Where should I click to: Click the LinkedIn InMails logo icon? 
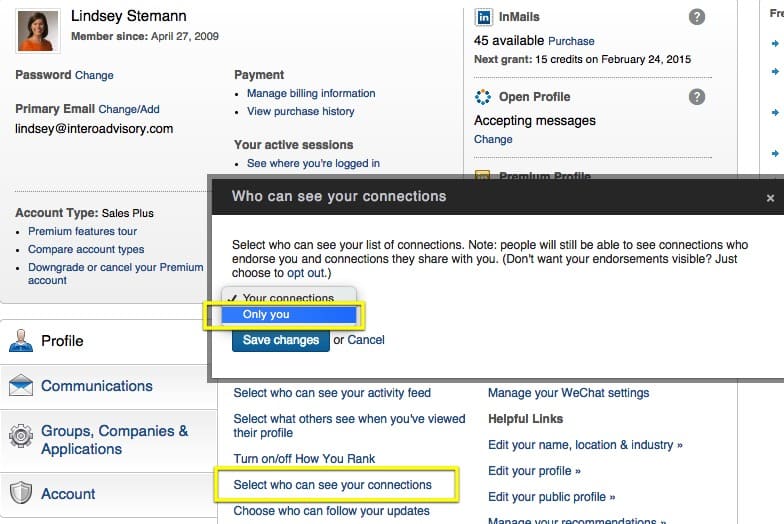click(484, 17)
